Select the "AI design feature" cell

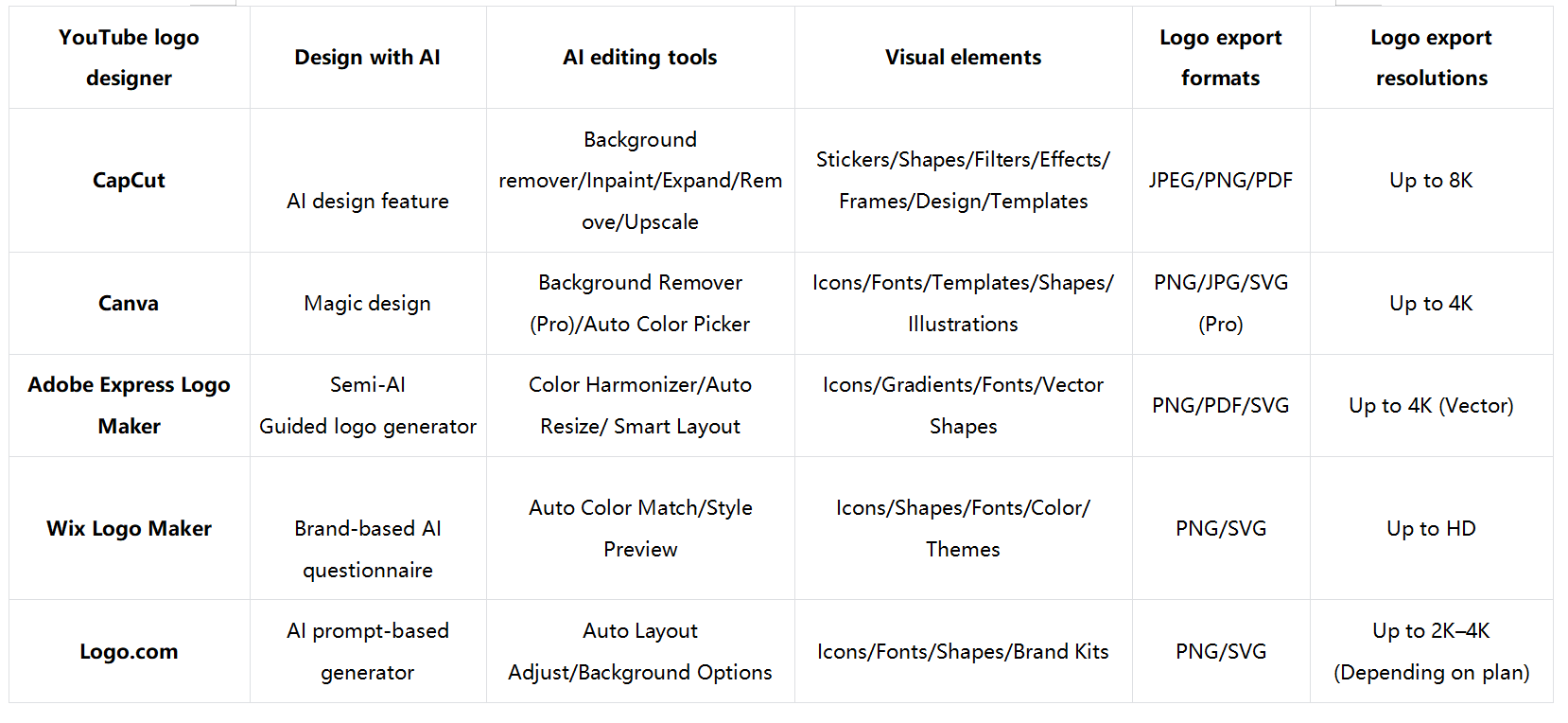(367, 201)
